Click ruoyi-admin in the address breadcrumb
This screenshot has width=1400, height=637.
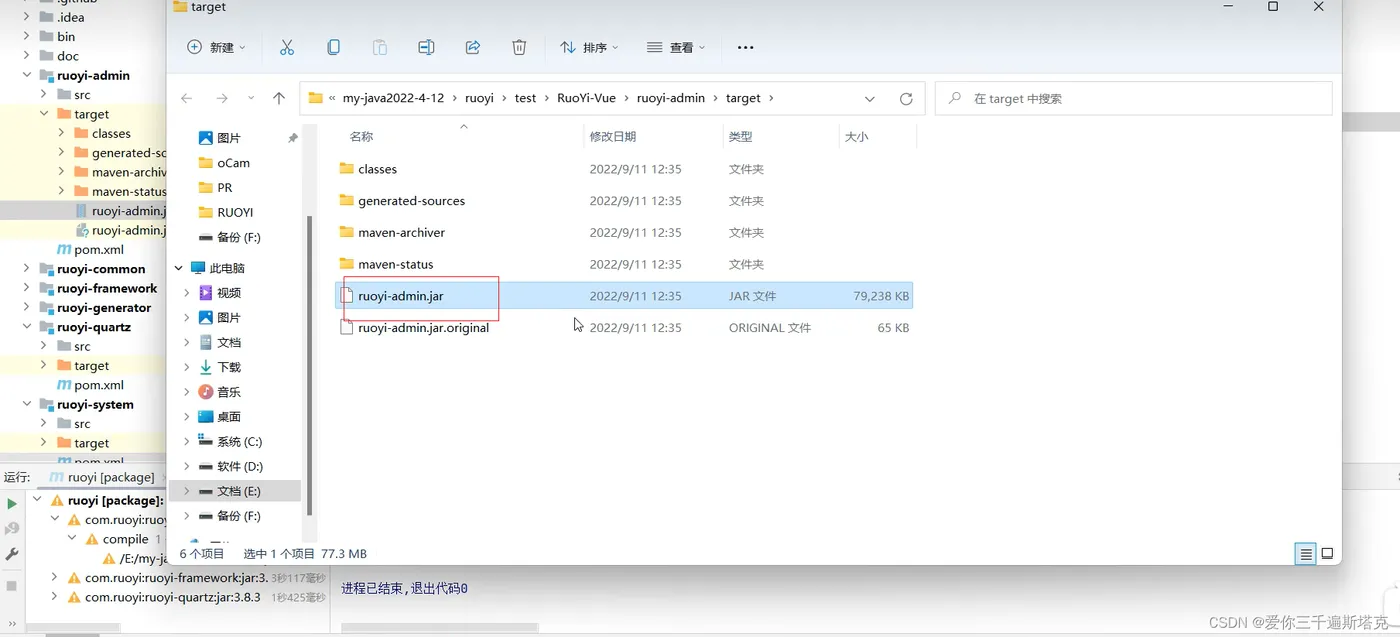click(x=671, y=98)
